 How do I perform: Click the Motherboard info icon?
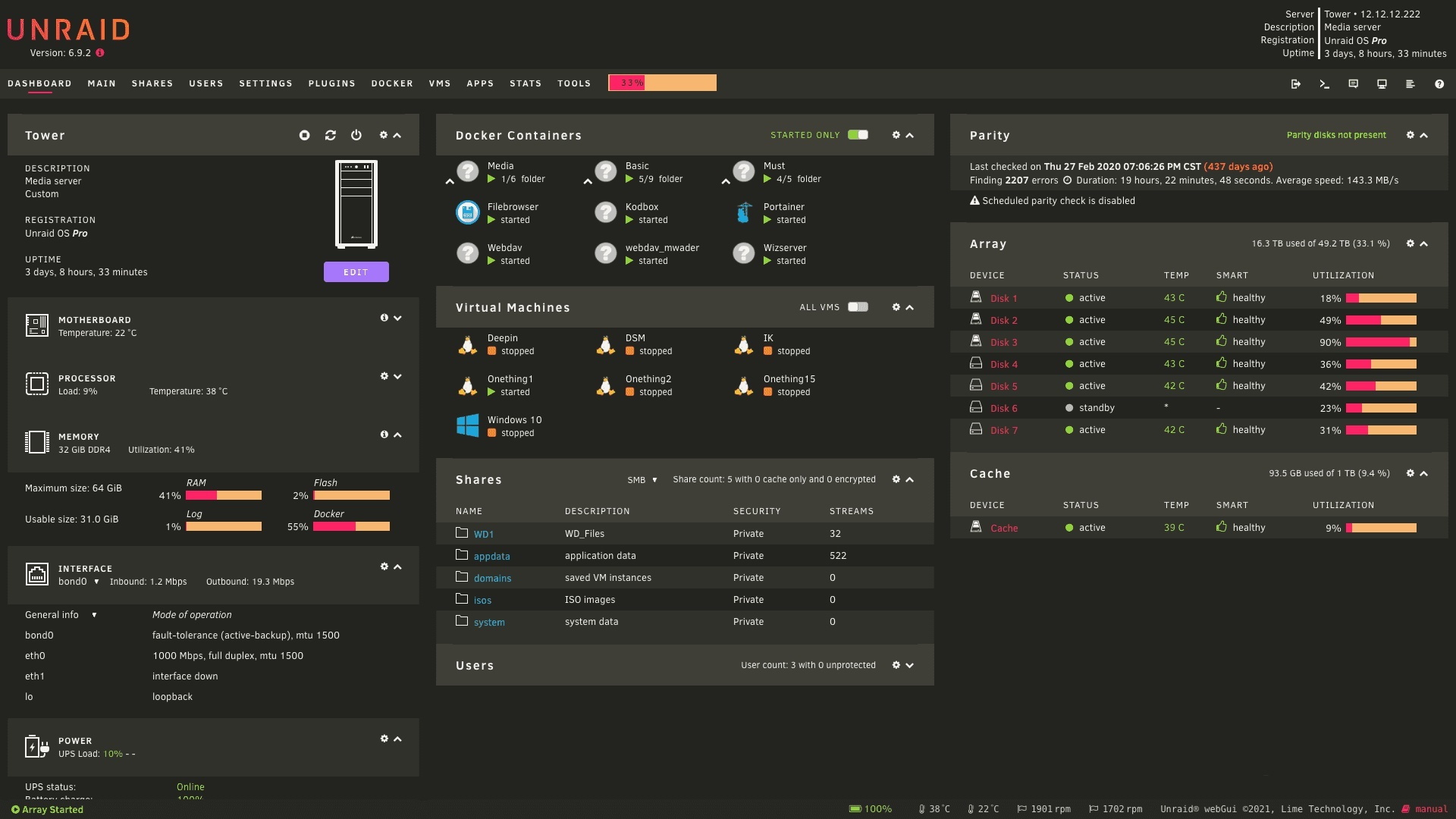coord(384,318)
